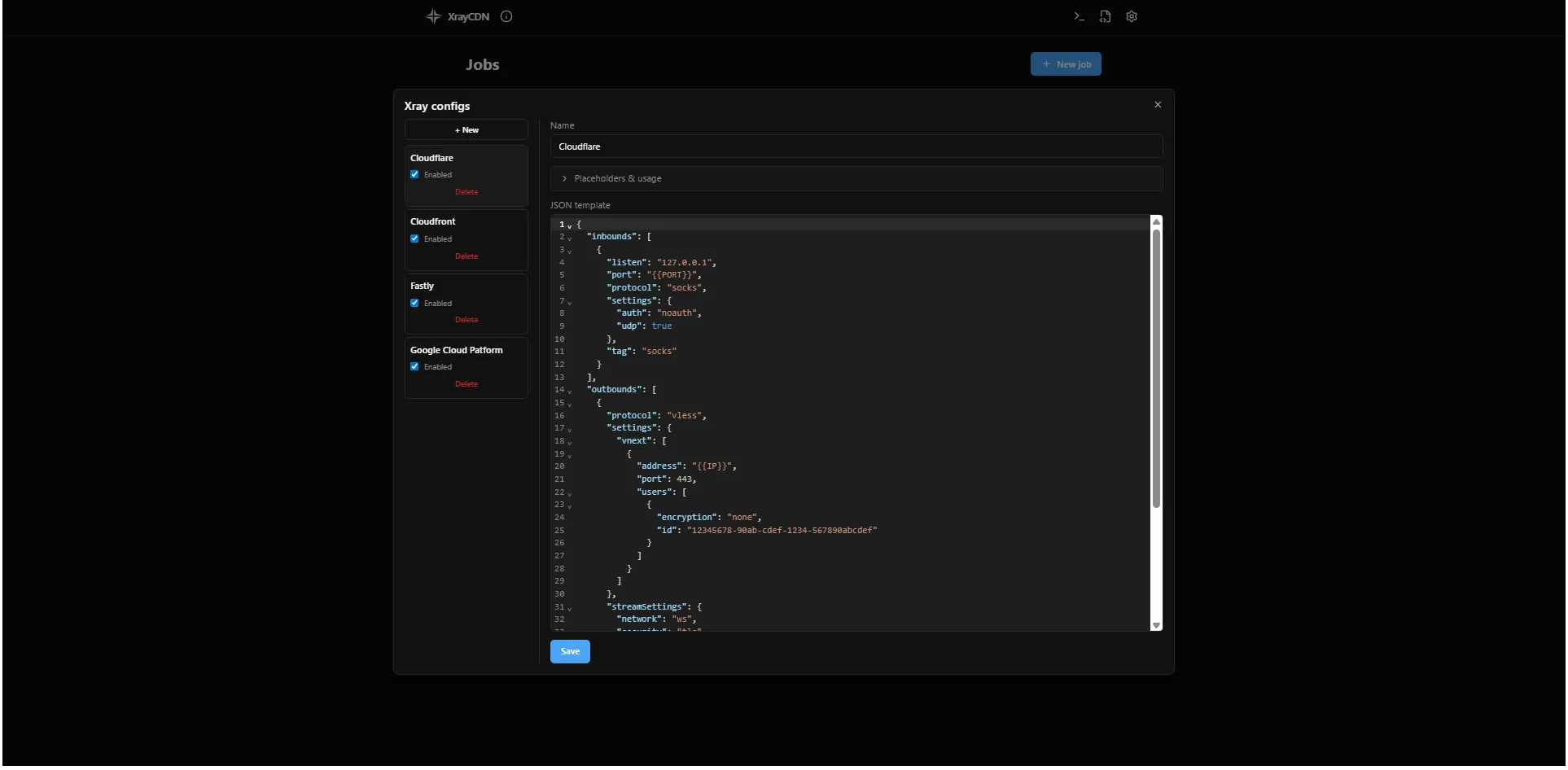The height and width of the screenshot is (770, 1568).
Task: Toggle Enabled checkbox for Cloudflare
Action: (414, 175)
